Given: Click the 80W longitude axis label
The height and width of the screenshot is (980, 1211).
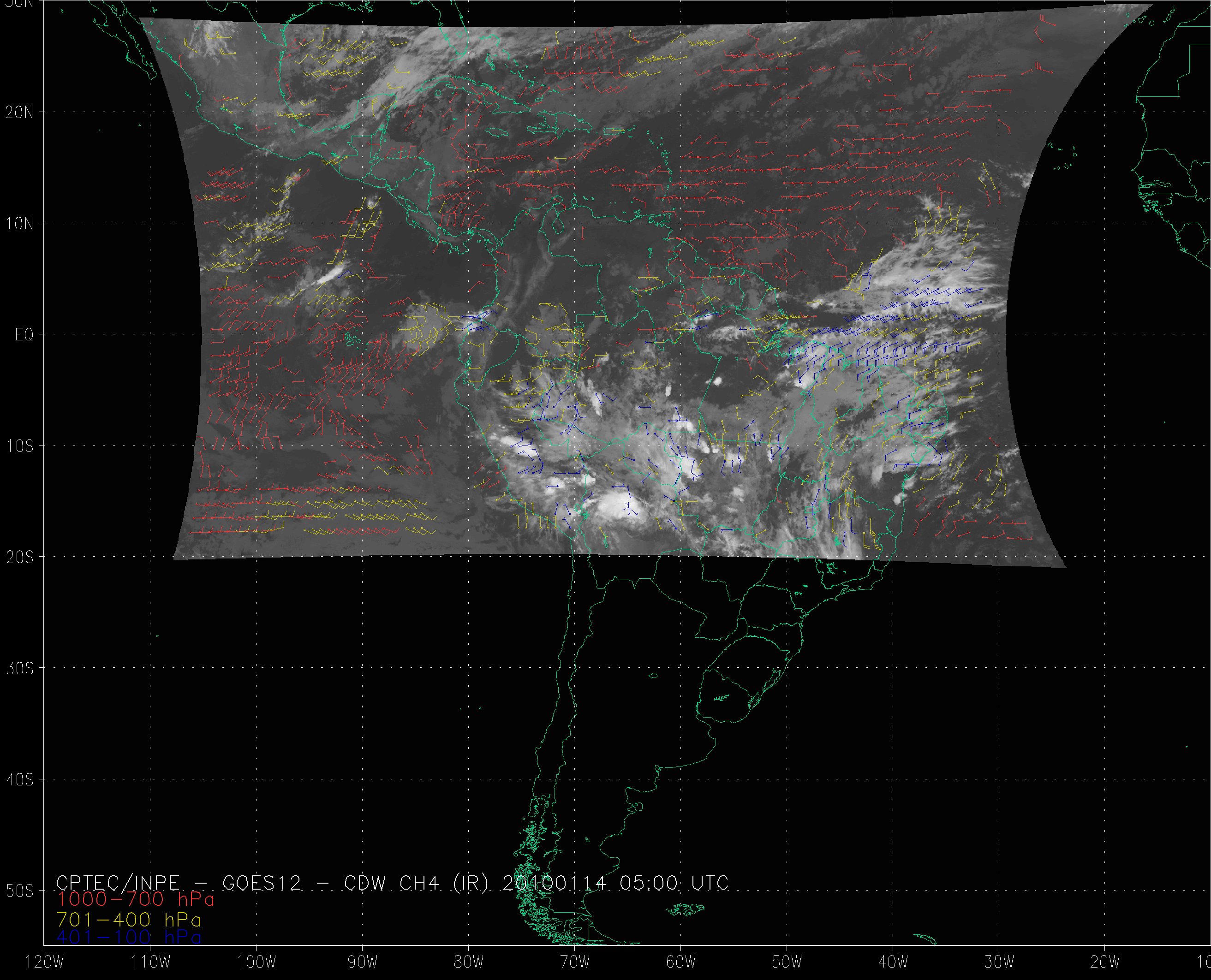Looking at the screenshot, I should 468,962.
